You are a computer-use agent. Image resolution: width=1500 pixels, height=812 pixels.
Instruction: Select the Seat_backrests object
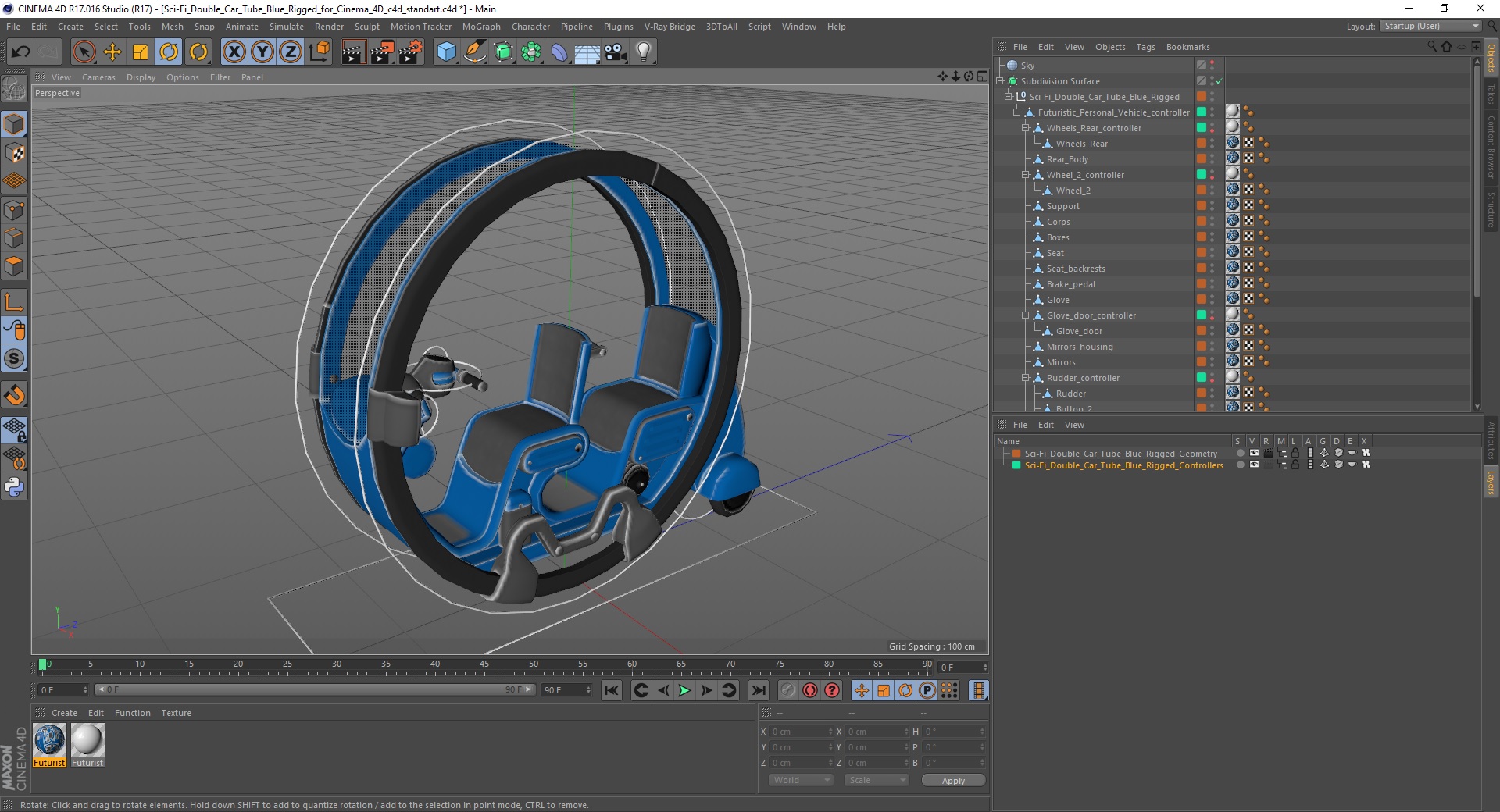(1076, 269)
